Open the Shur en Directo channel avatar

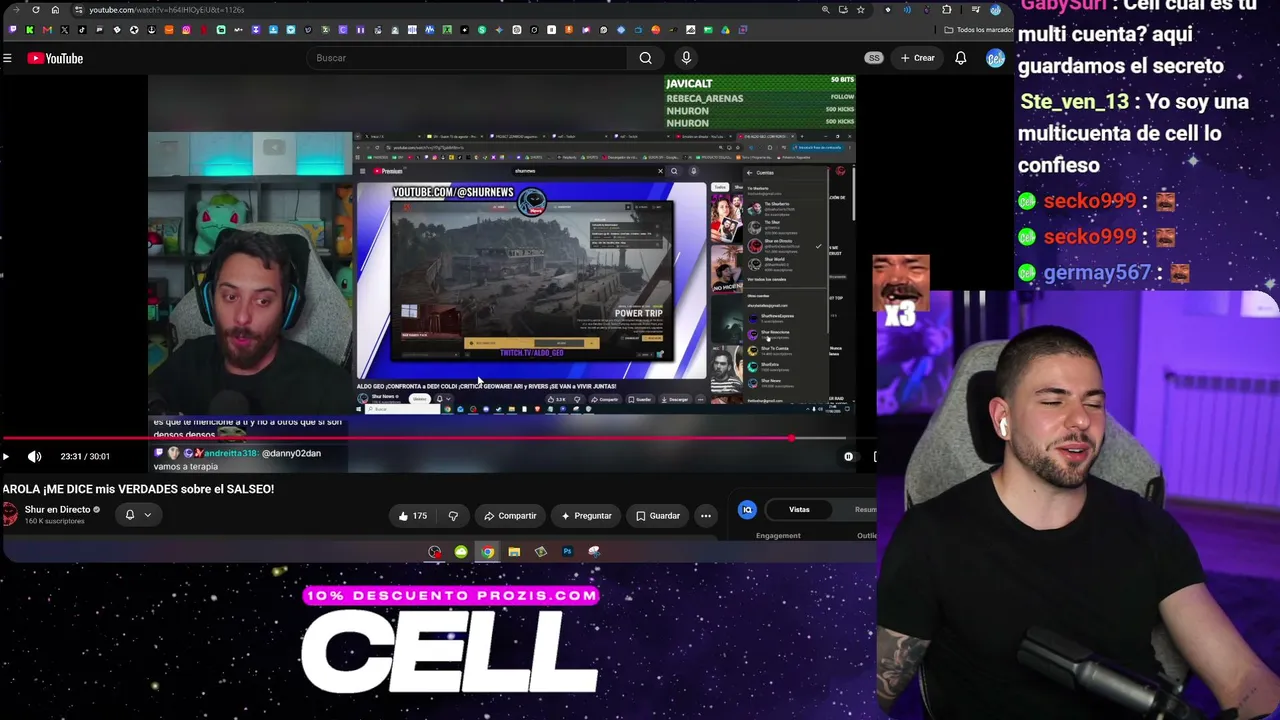pyautogui.click(x=9, y=514)
